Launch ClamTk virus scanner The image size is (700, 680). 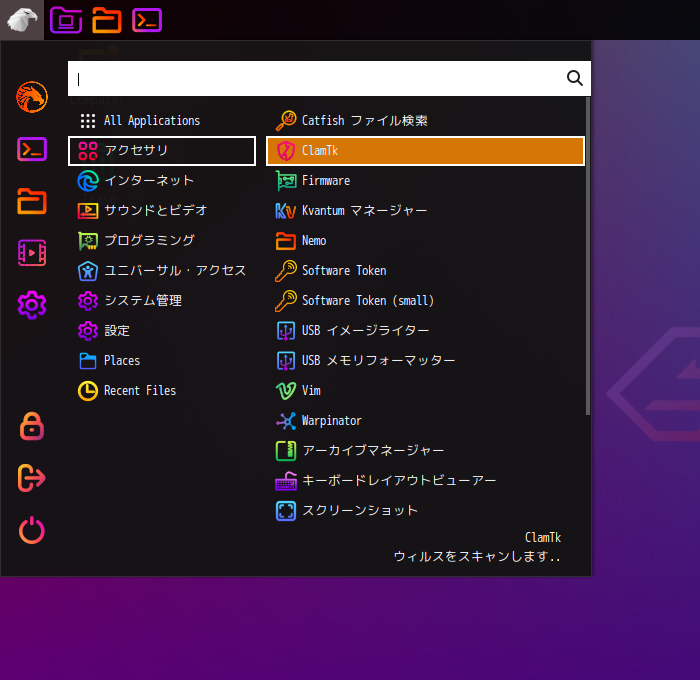click(x=425, y=151)
